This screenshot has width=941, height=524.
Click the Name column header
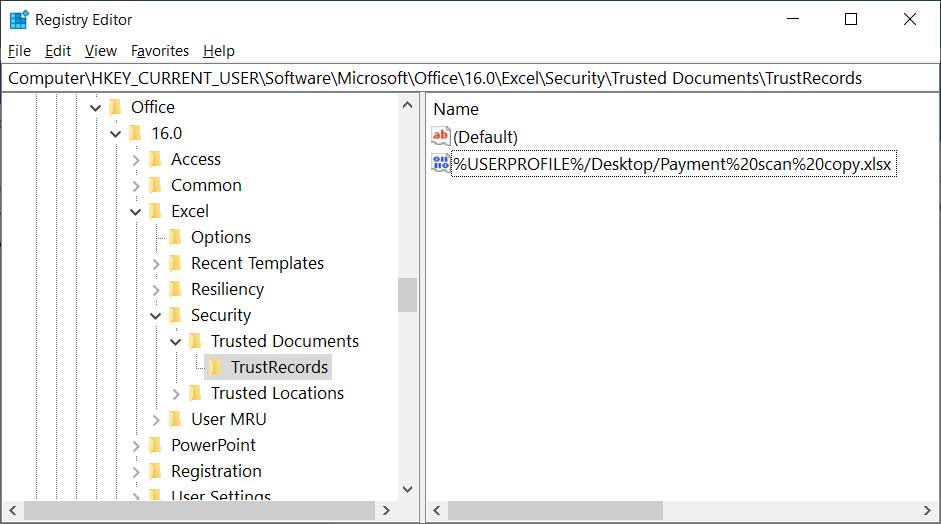coord(456,109)
